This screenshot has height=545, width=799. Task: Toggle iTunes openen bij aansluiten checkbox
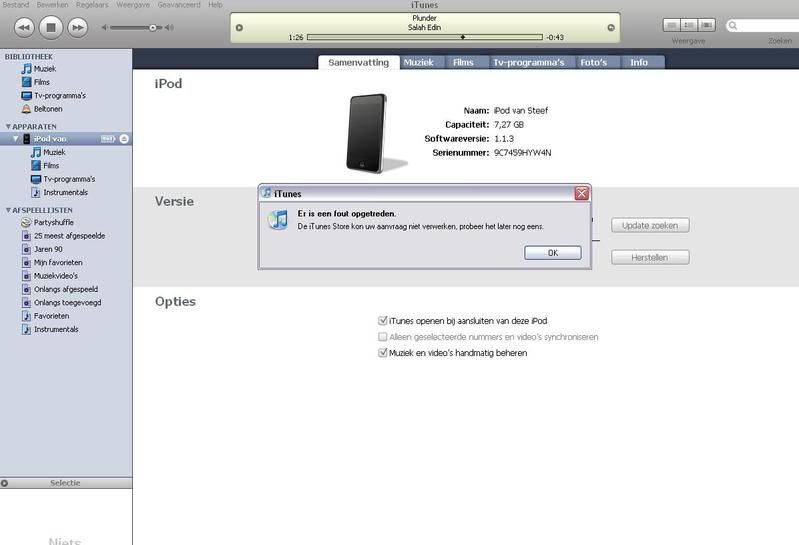[x=383, y=321]
